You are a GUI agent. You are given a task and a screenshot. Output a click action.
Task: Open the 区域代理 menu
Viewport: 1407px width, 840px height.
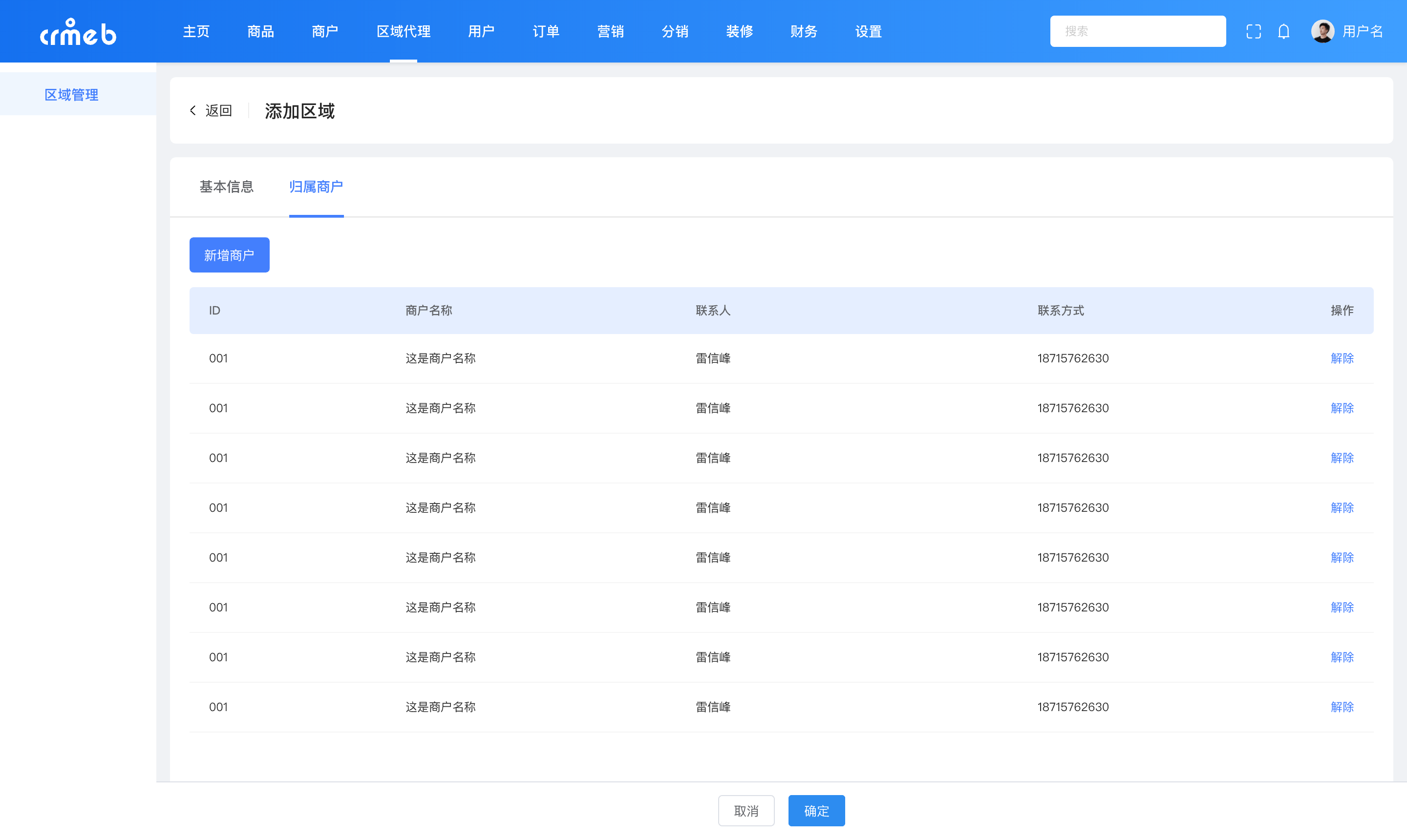[x=403, y=31]
